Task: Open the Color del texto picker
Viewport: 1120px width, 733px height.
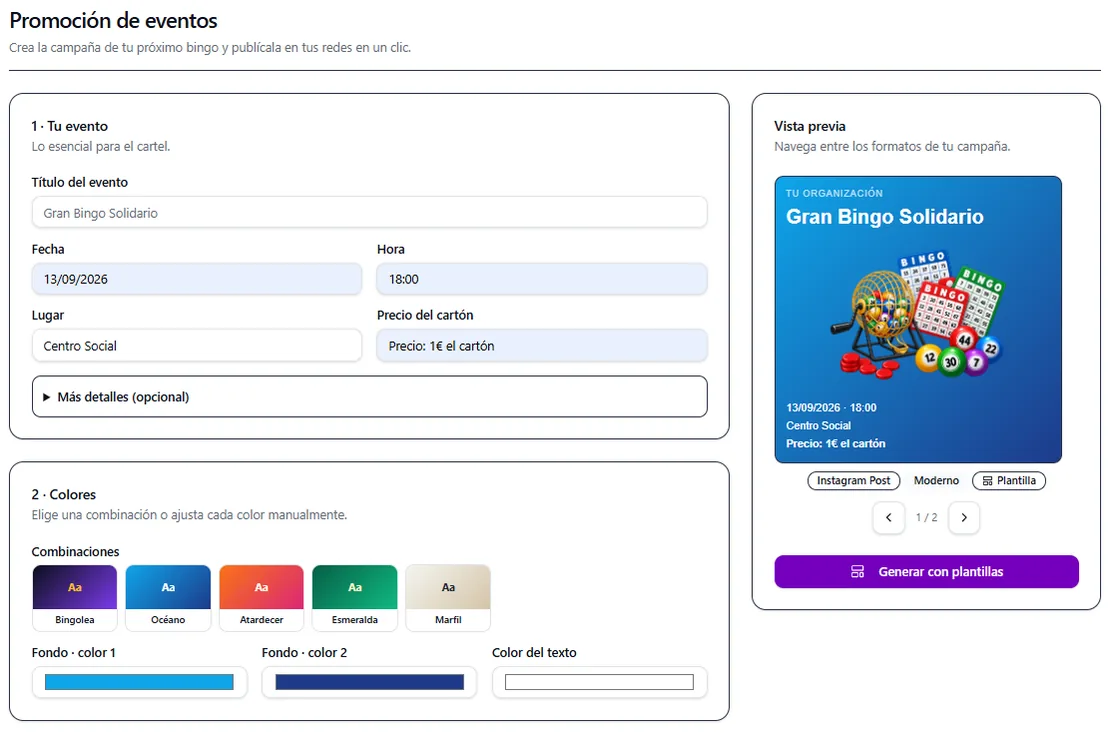Action: click(x=599, y=682)
